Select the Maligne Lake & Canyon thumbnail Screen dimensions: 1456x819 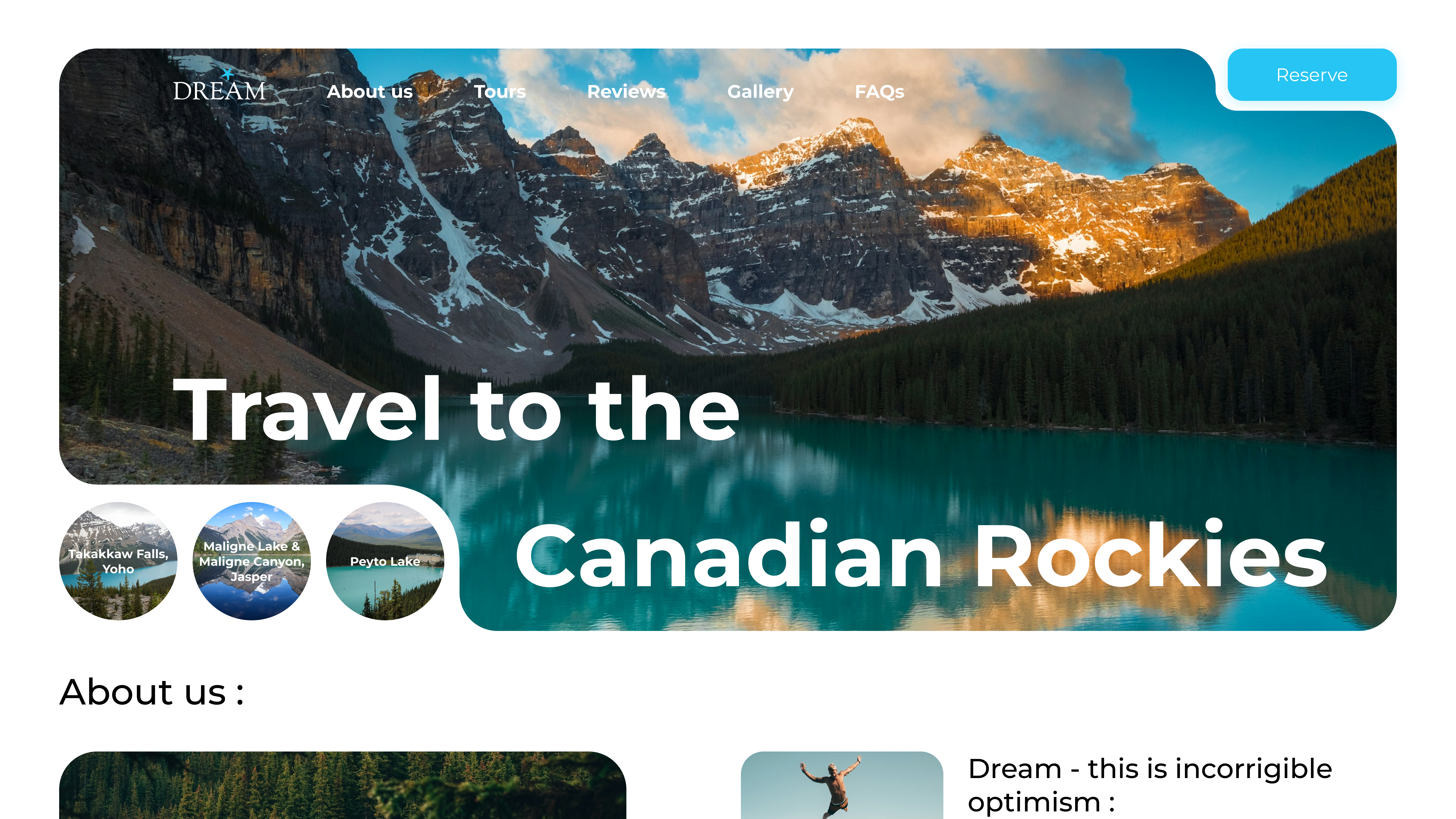click(252, 561)
